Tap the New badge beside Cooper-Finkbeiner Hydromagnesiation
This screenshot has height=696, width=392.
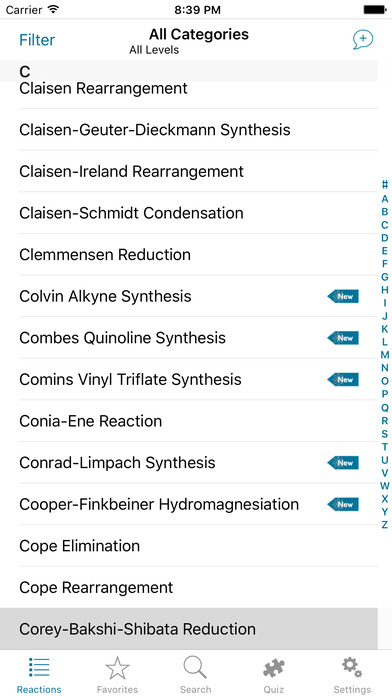click(x=343, y=504)
